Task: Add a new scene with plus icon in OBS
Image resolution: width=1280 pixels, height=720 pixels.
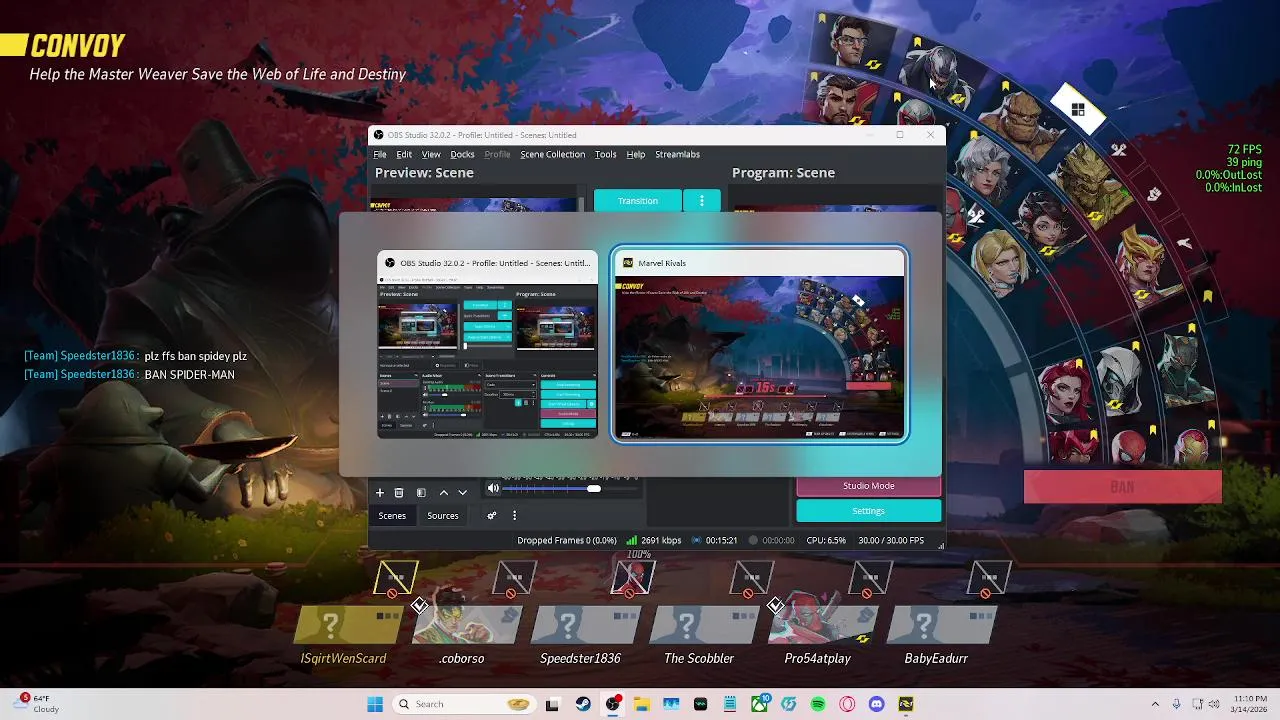Action: point(380,492)
